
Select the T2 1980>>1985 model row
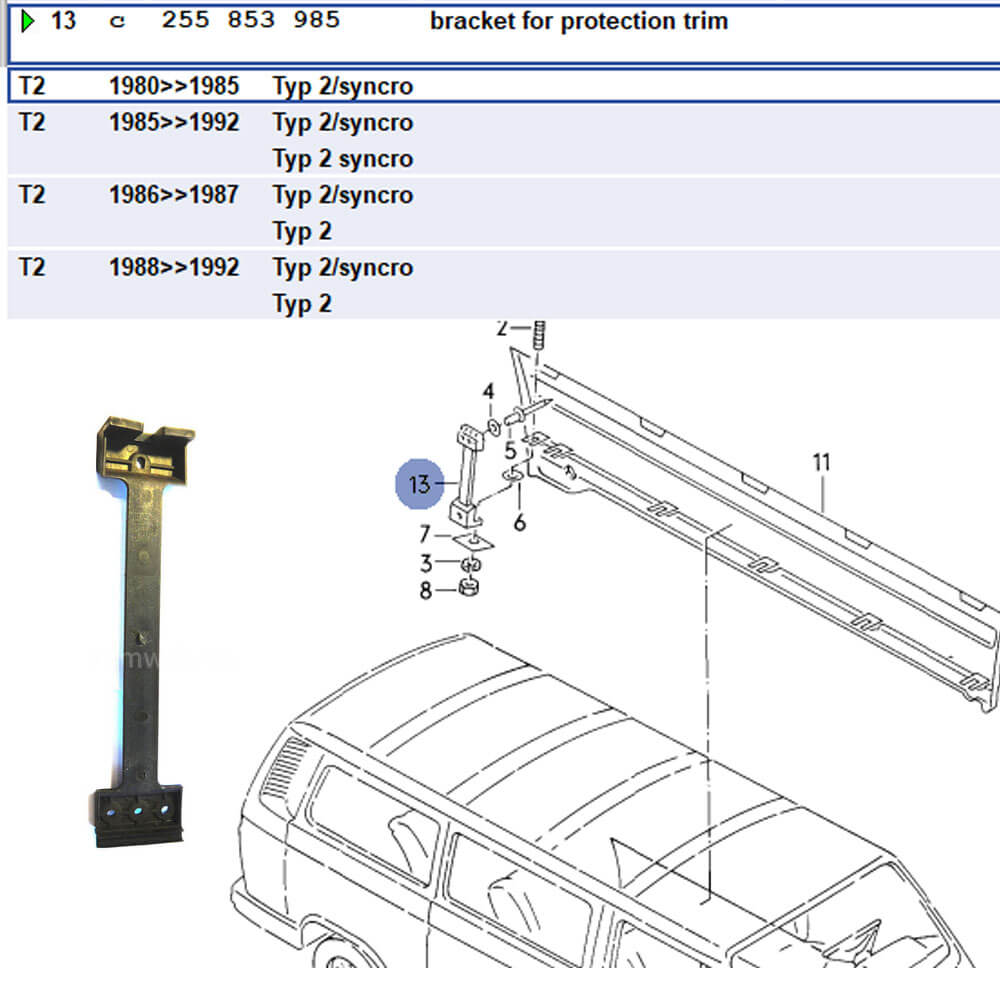coord(215,86)
